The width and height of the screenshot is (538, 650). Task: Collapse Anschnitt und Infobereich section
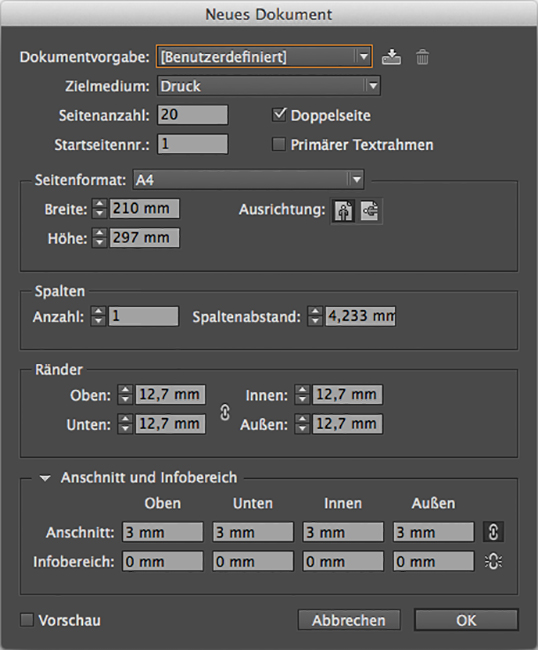[x=45, y=478]
